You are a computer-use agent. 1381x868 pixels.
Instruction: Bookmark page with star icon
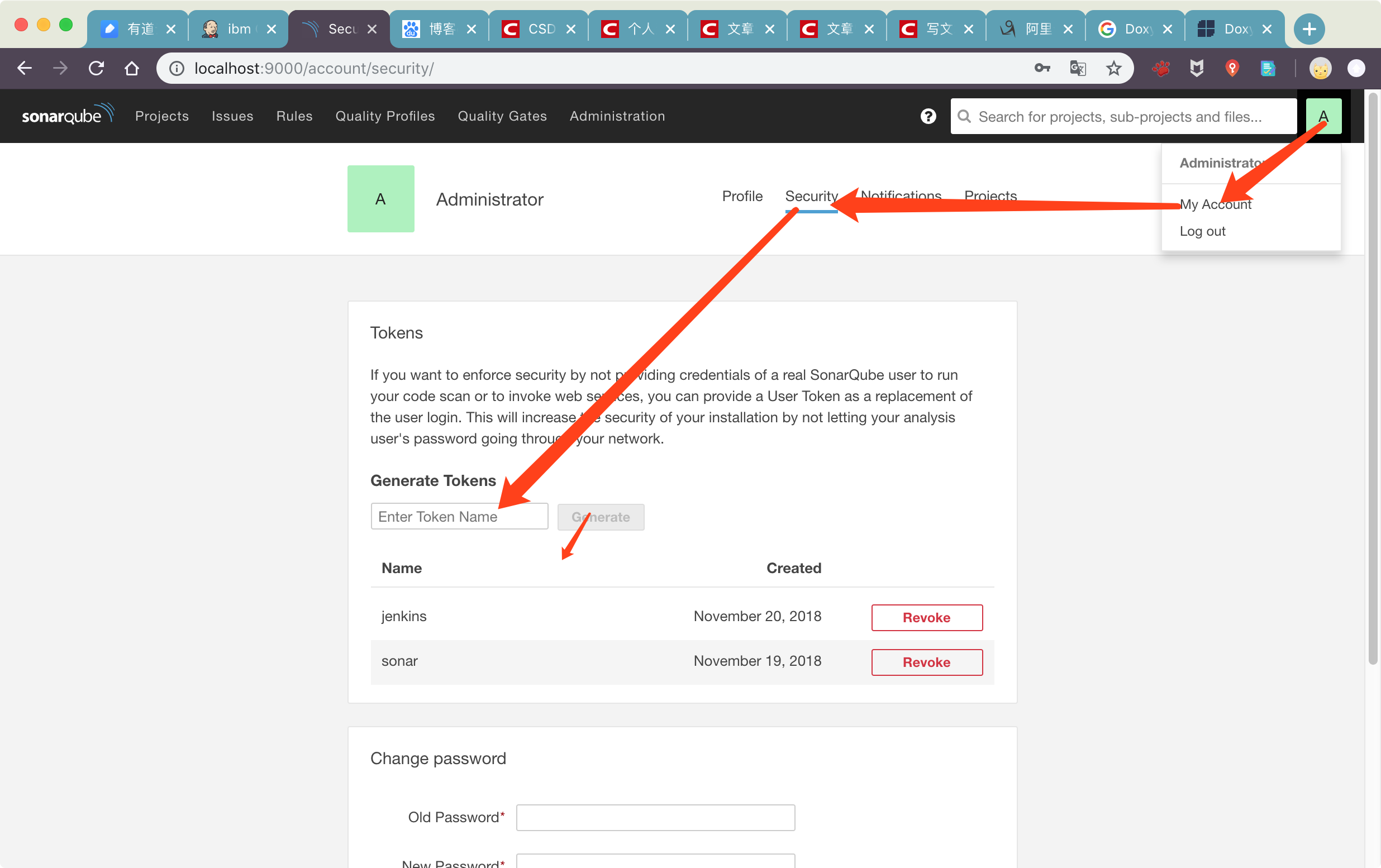coord(1113,68)
